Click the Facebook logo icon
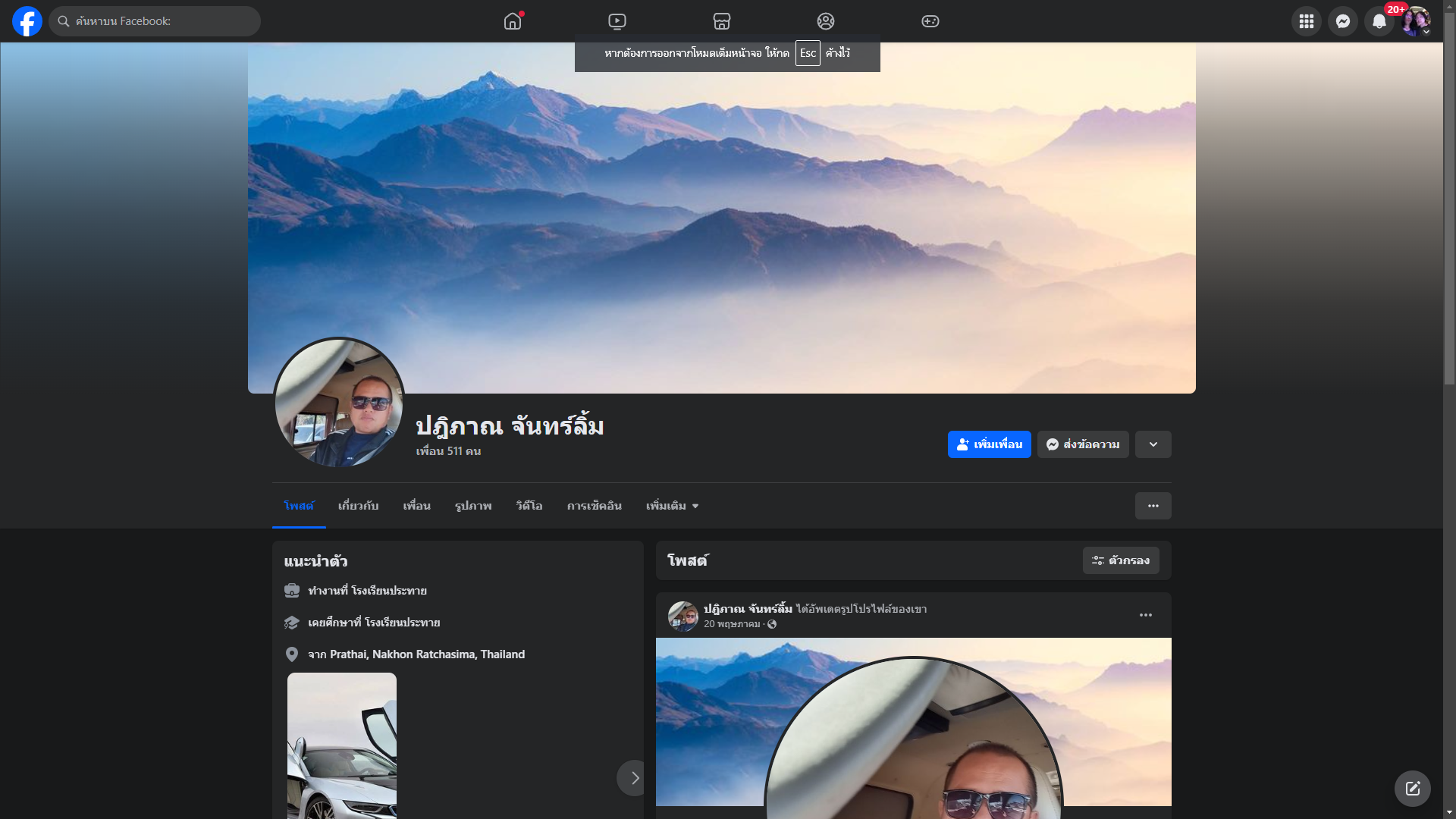The height and width of the screenshot is (819, 1456). [x=27, y=21]
